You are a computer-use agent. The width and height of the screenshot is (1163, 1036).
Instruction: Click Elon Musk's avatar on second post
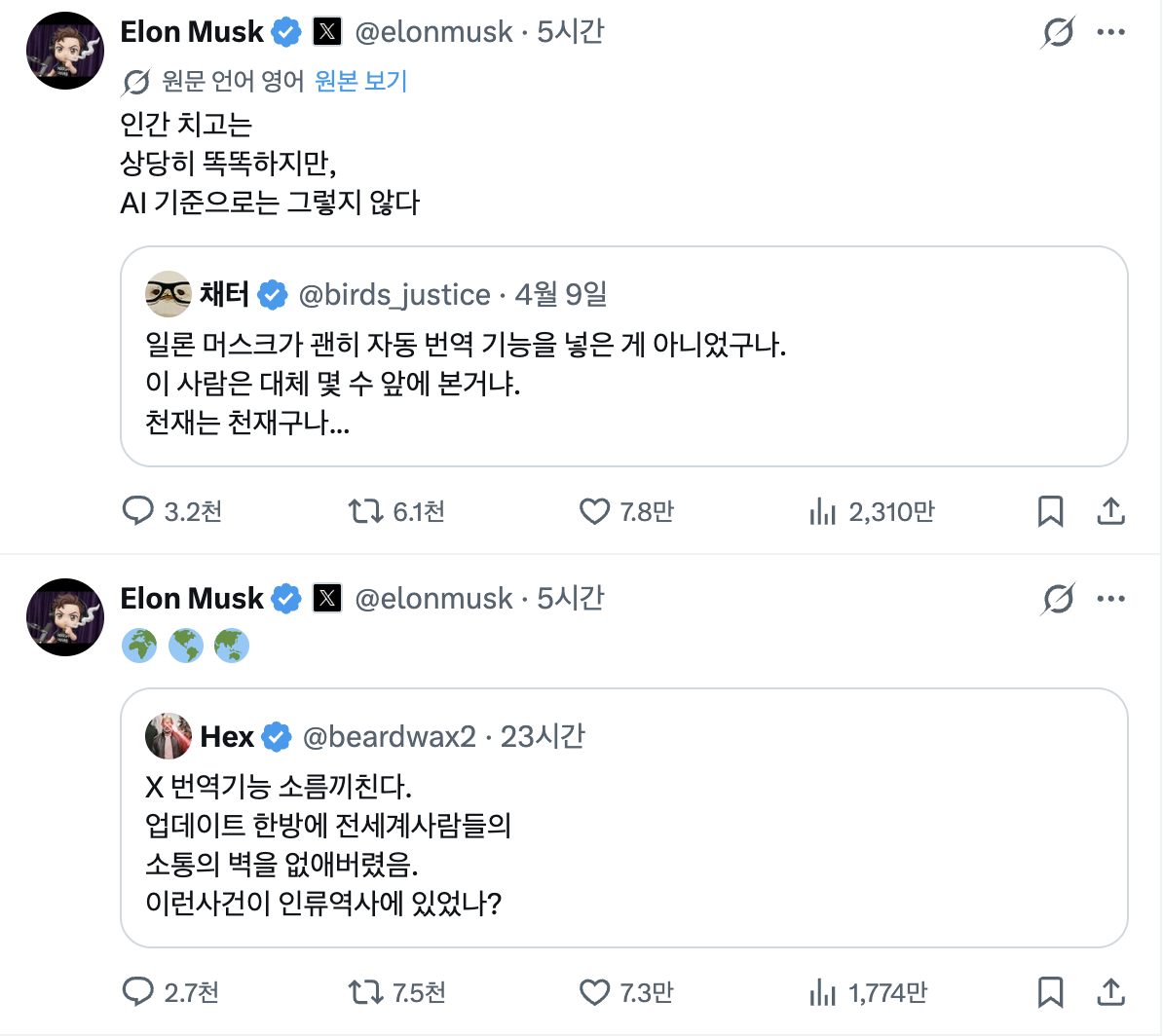click(65, 617)
